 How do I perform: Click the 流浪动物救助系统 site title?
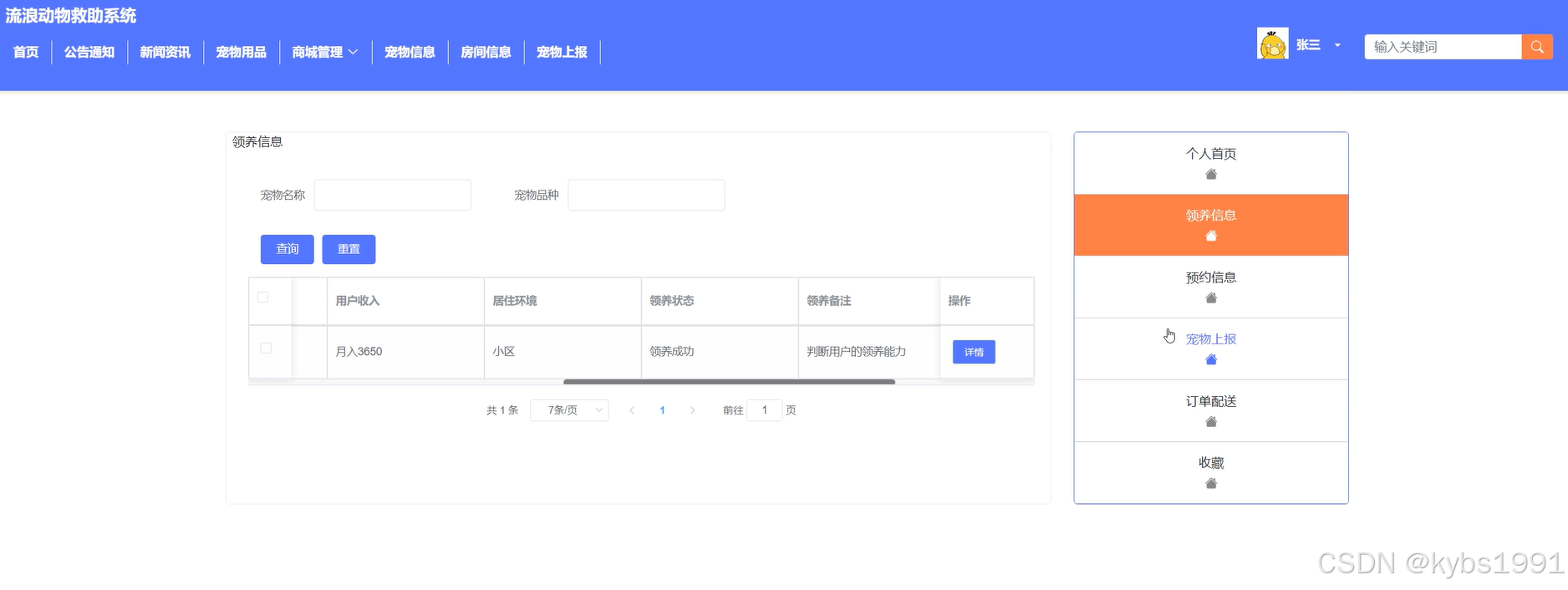71,16
